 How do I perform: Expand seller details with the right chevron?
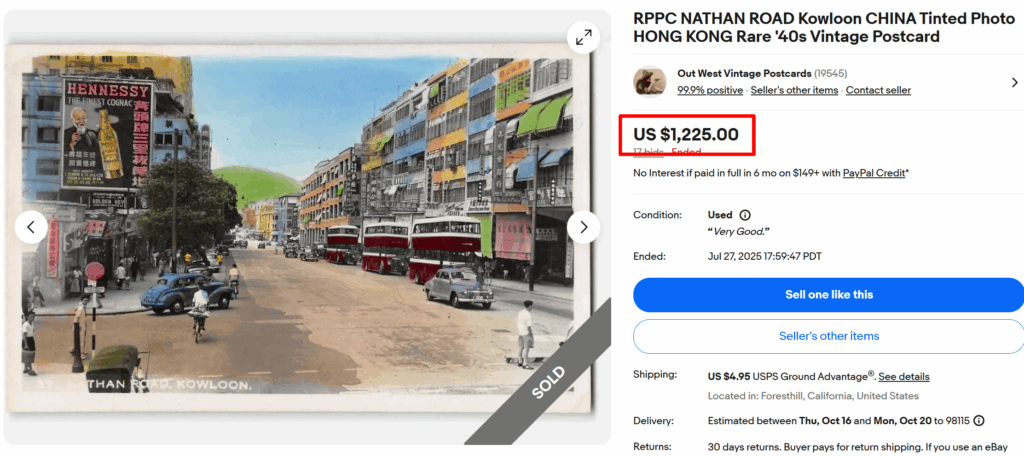coord(1015,83)
